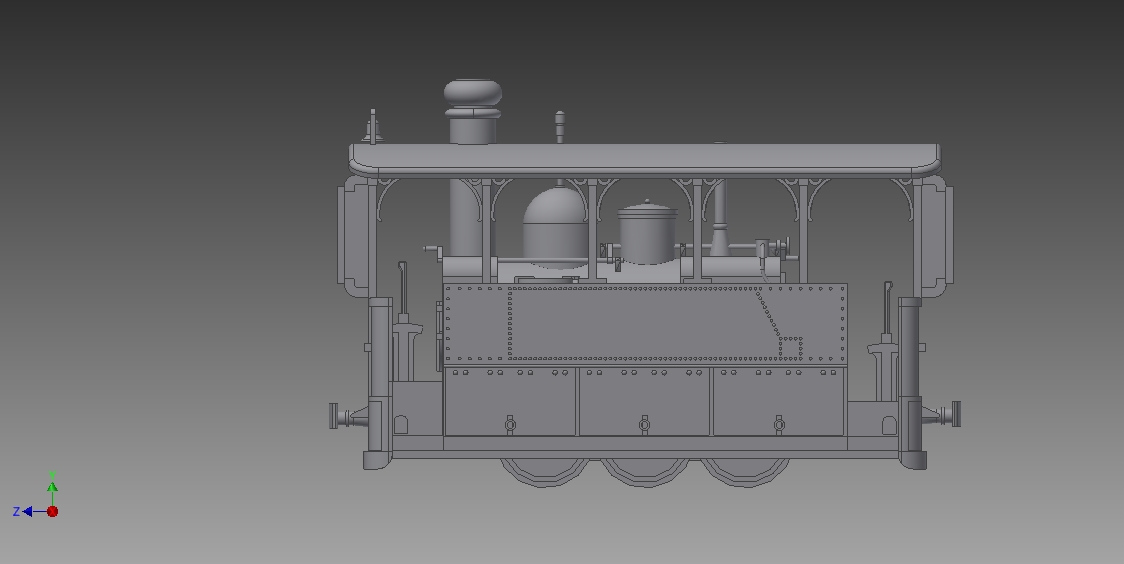Select the right lower skirt panel

coord(779,402)
